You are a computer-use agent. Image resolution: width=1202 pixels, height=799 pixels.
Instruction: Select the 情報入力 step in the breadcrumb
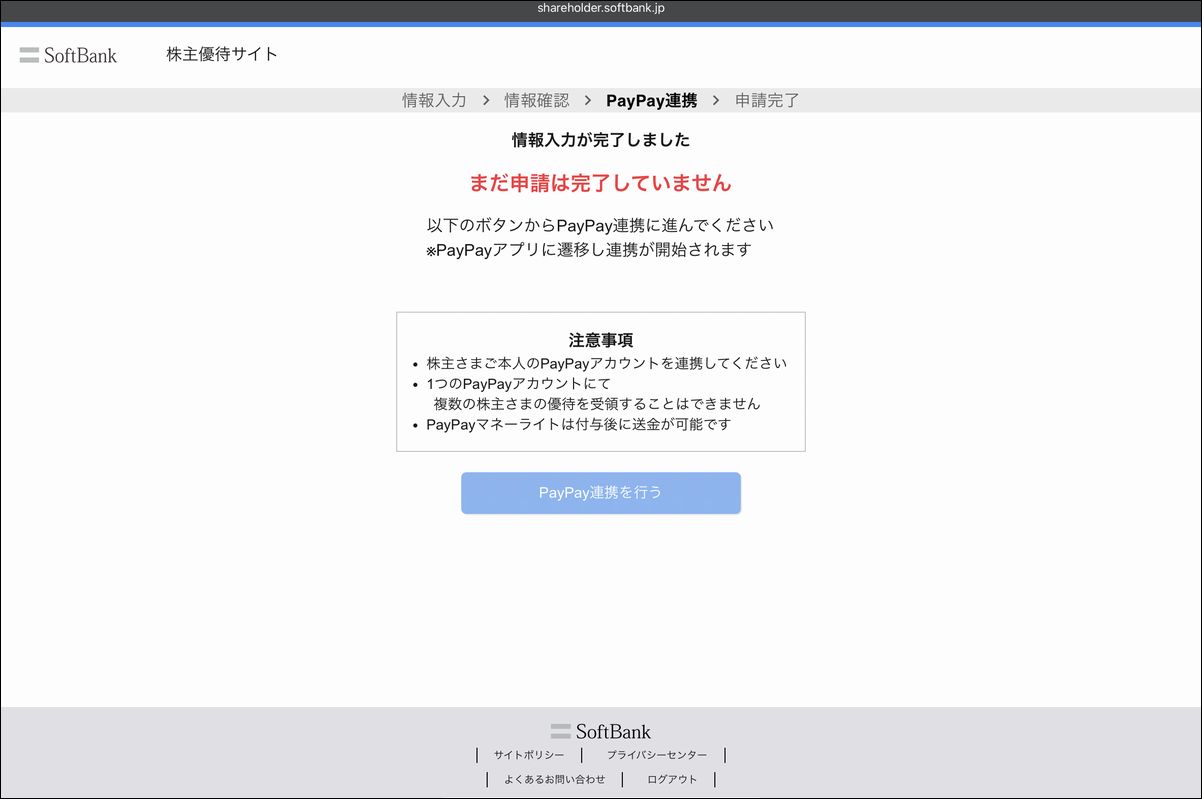[x=434, y=100]
